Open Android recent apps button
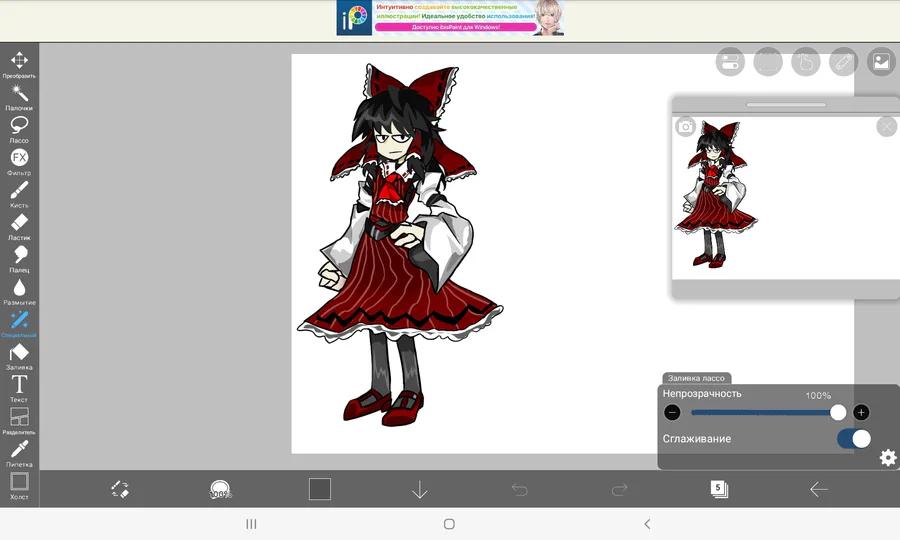 point(251,524)
